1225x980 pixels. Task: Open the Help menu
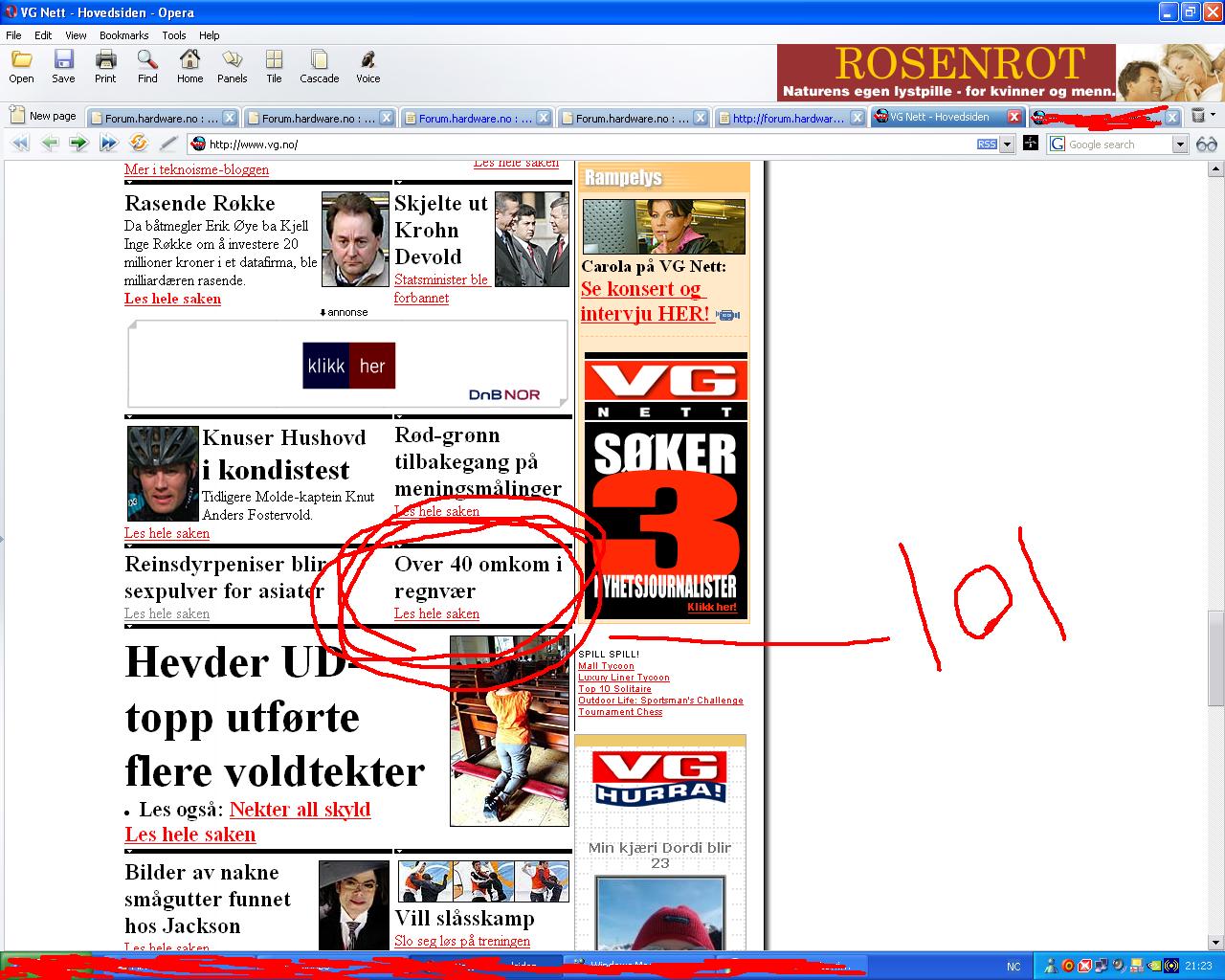pyautogui.click(x=209, y=35)
